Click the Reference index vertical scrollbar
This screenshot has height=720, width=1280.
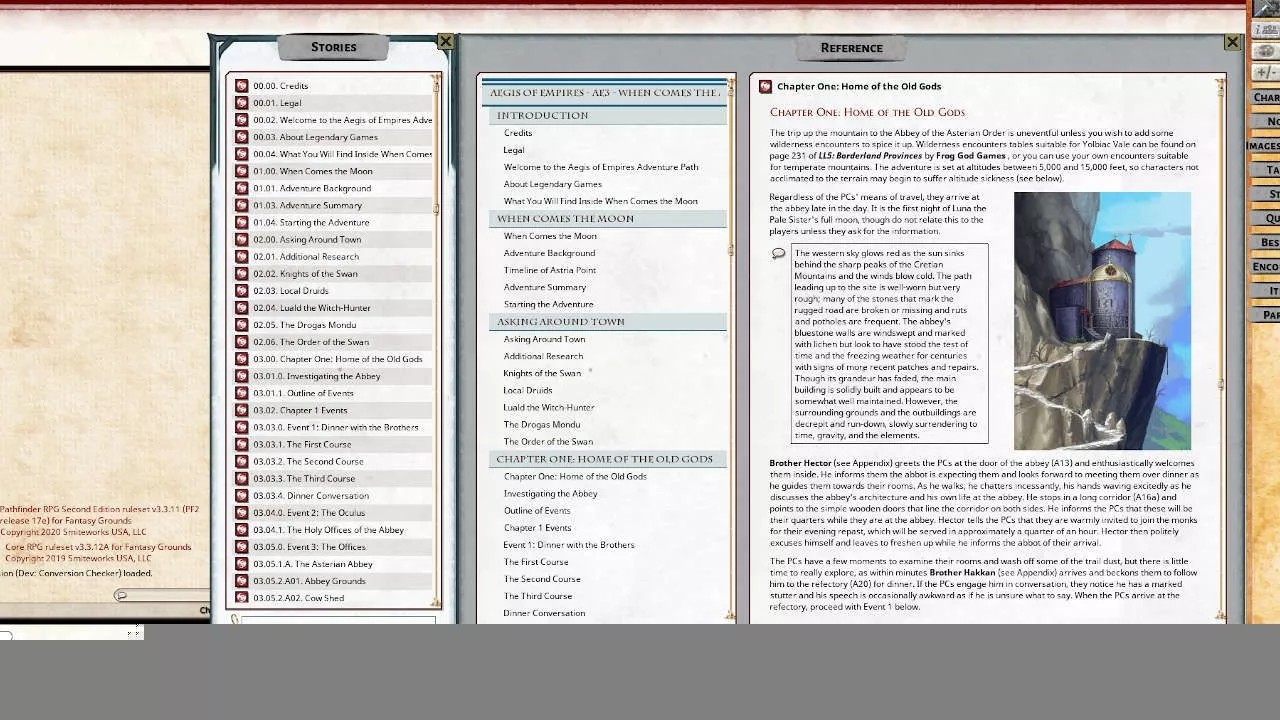(x=731, y=350)
